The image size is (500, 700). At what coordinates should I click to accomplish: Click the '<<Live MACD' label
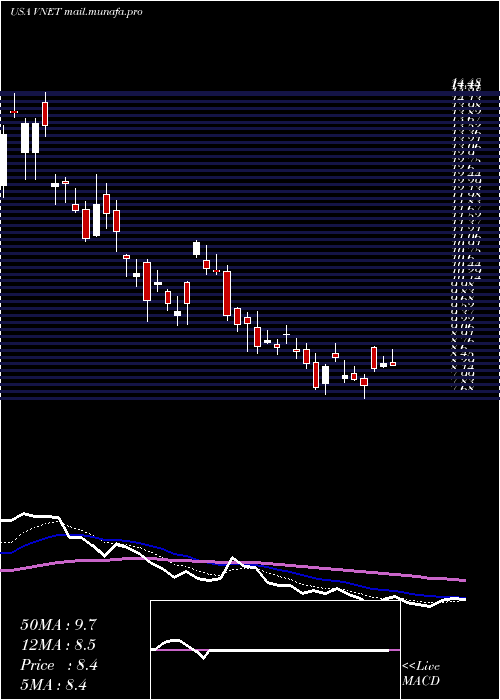click(x=421, y=674)
